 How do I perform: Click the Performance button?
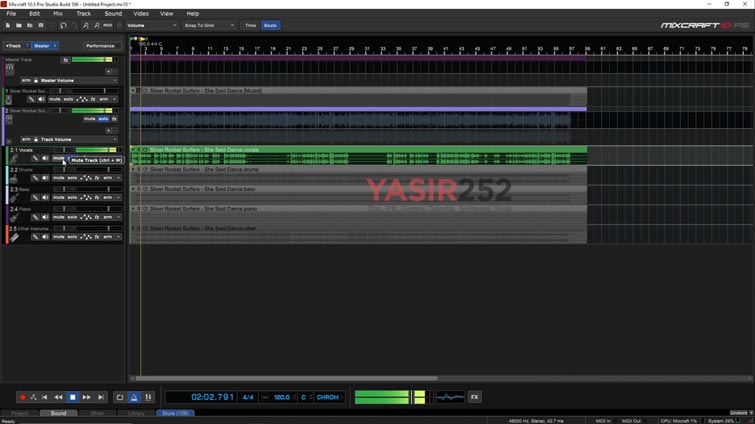pos(100,46)
